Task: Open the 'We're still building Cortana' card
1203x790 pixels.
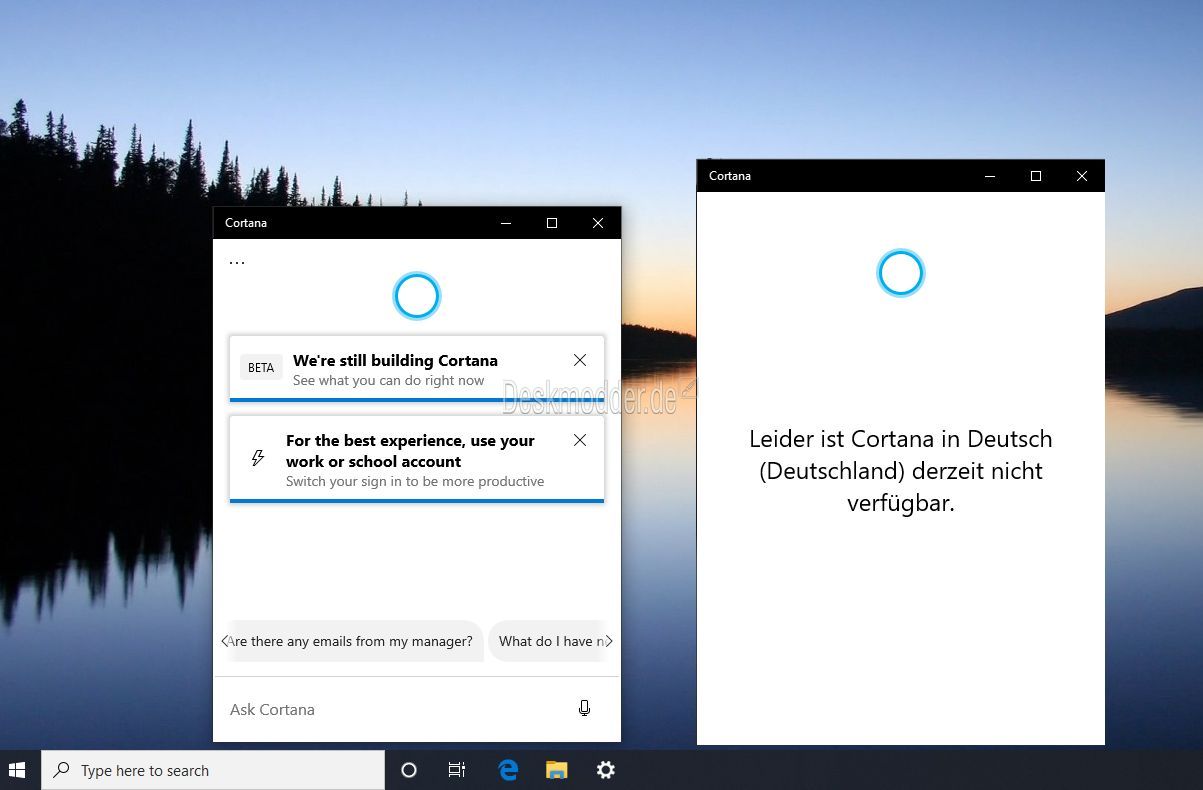Action: click(x=417, y=369)
